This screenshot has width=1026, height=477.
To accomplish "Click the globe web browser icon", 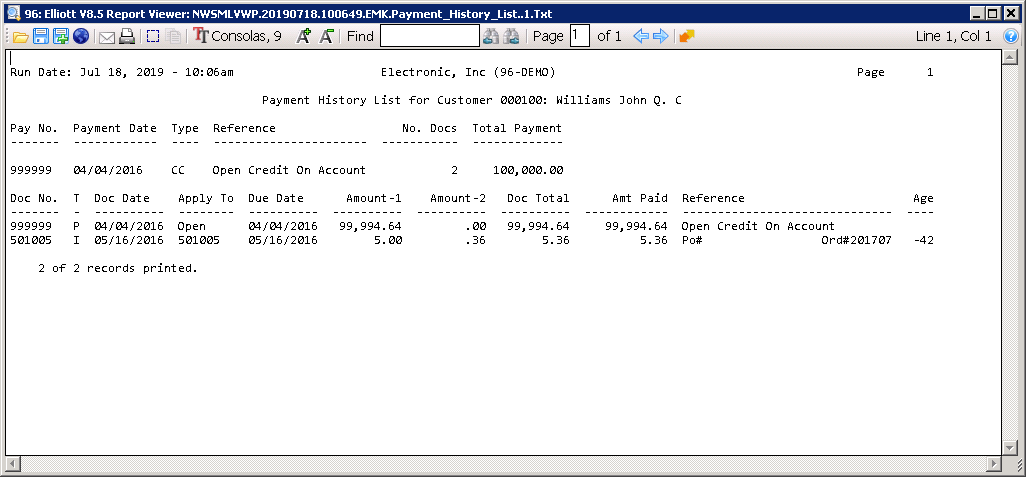I will pyautogui.click(x=81, y=37).
